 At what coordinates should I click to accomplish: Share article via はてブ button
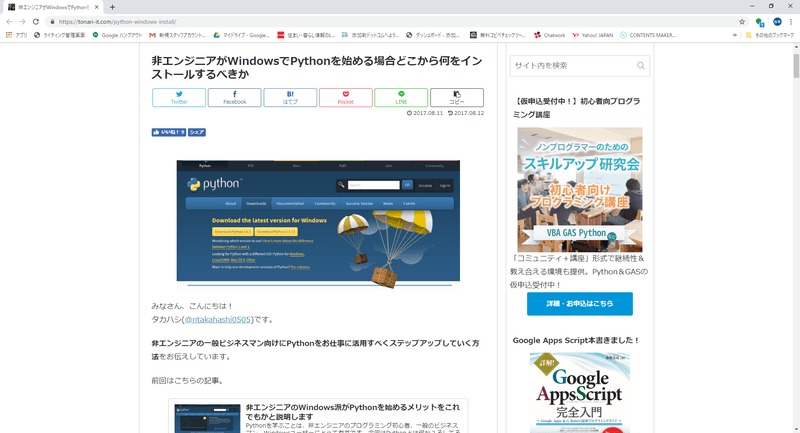tap(290, 97)
